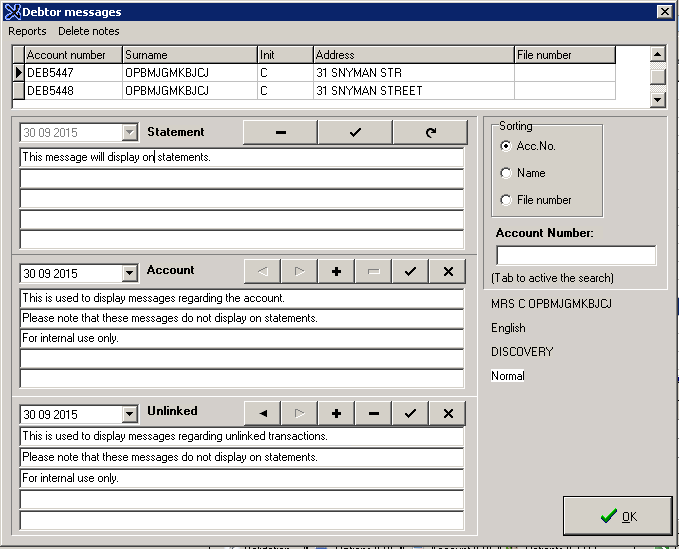
Task: Click the first Statement message line
Action: (x=242, y=157)
